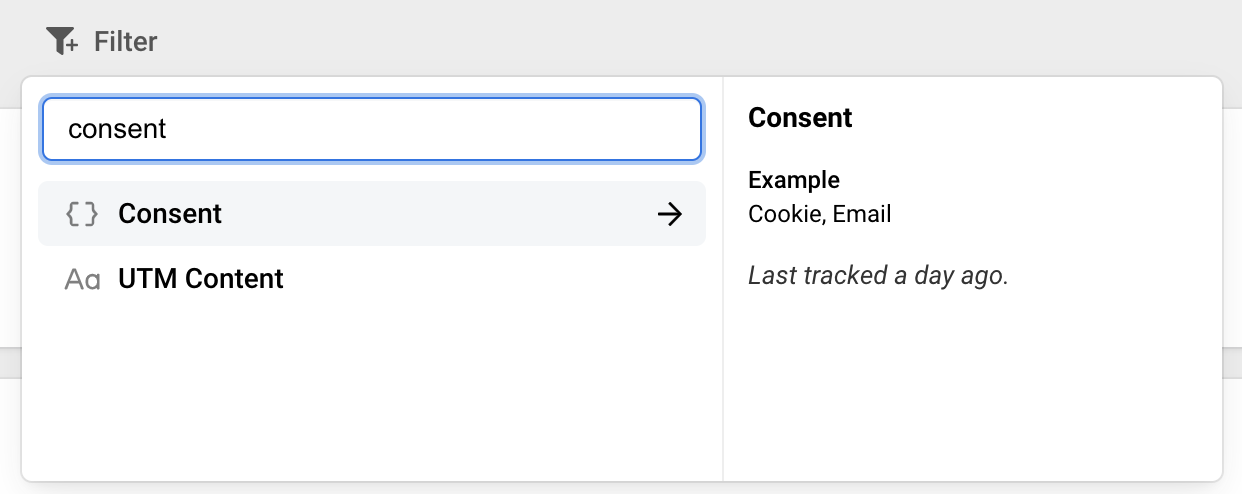This screenshot has width=1242, height=494.
Task: Click empty space below UTM Content result
Action: tap(372, 395)
